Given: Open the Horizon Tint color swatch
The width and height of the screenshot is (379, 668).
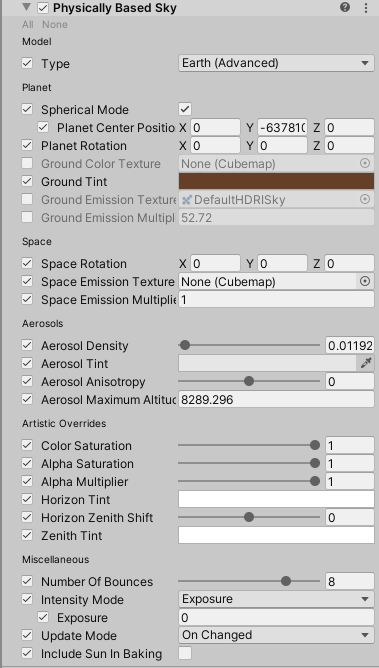Looking at the screenshot, I should pyautogui.click(x=276, y=499).
